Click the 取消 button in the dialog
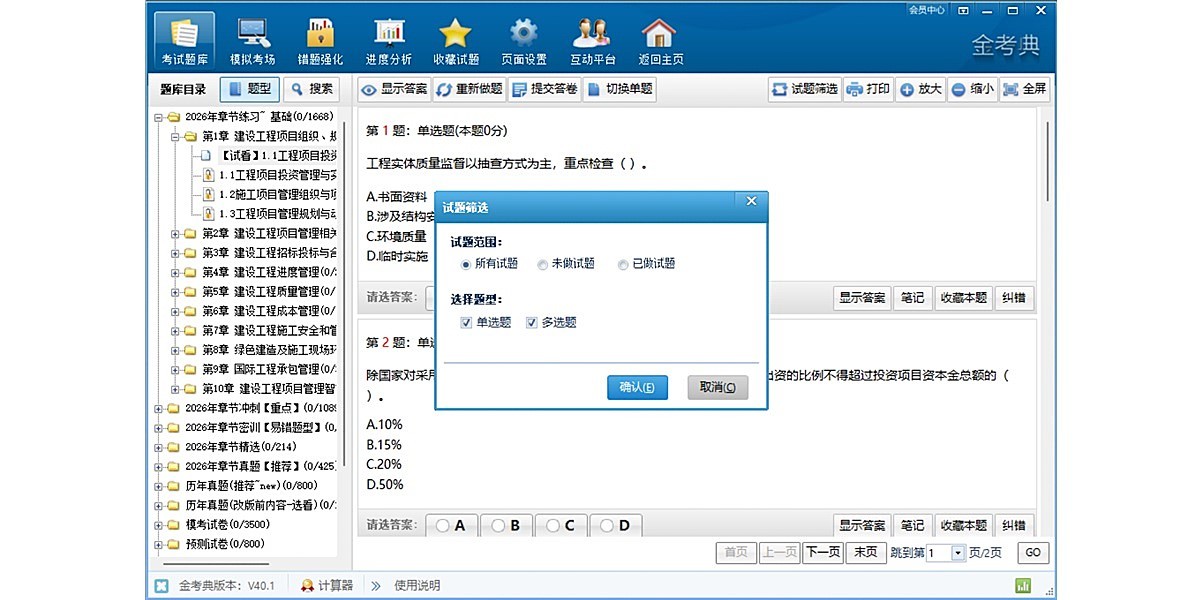 pyautogui.click(x=717, y=388)
